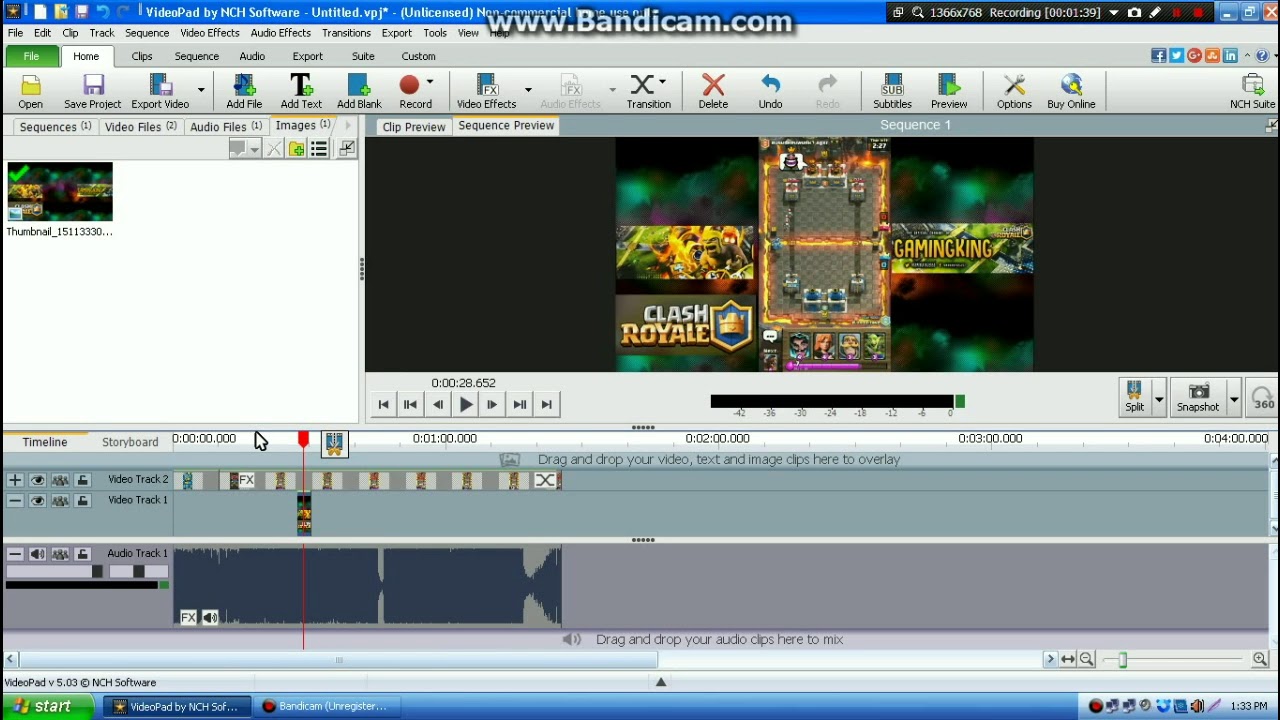Open the Subtitles tool

[892, 91]
